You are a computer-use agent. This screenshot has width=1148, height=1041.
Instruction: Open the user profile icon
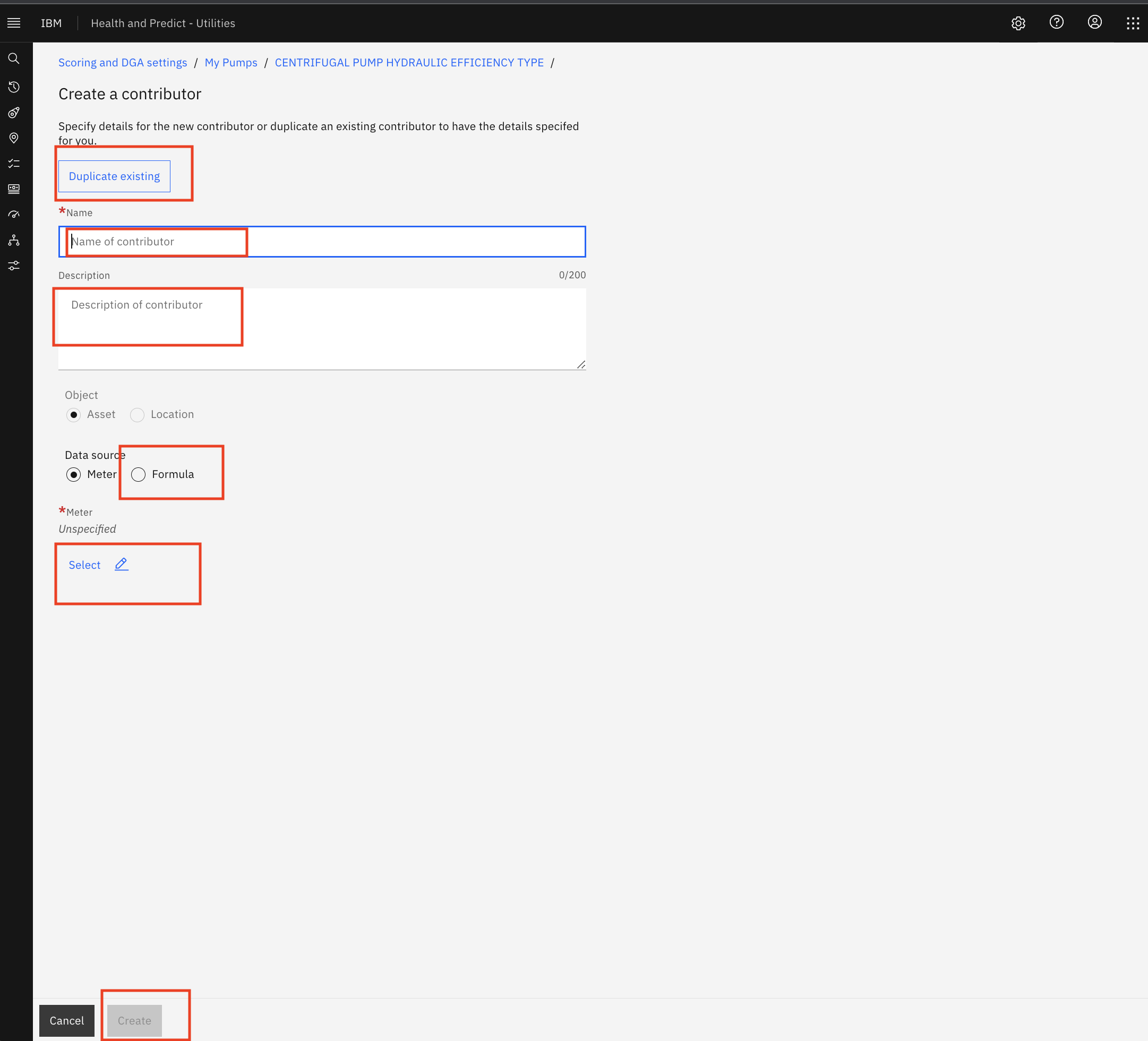coord(1094,22)
